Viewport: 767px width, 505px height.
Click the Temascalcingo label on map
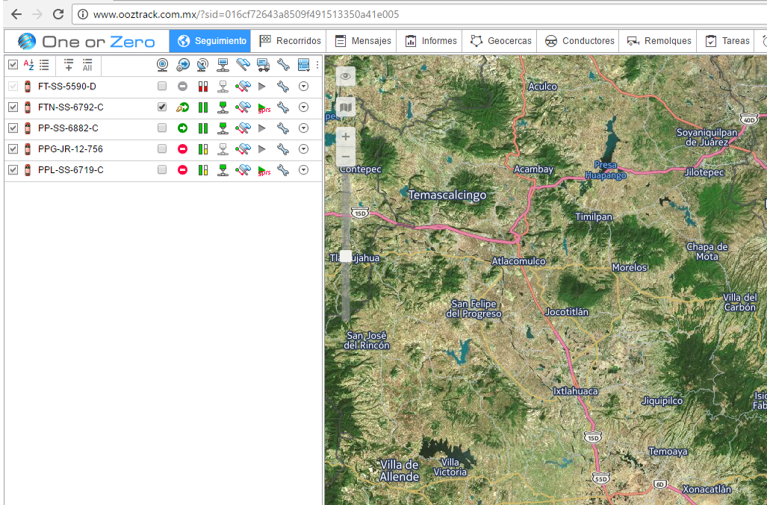point(448,195)
